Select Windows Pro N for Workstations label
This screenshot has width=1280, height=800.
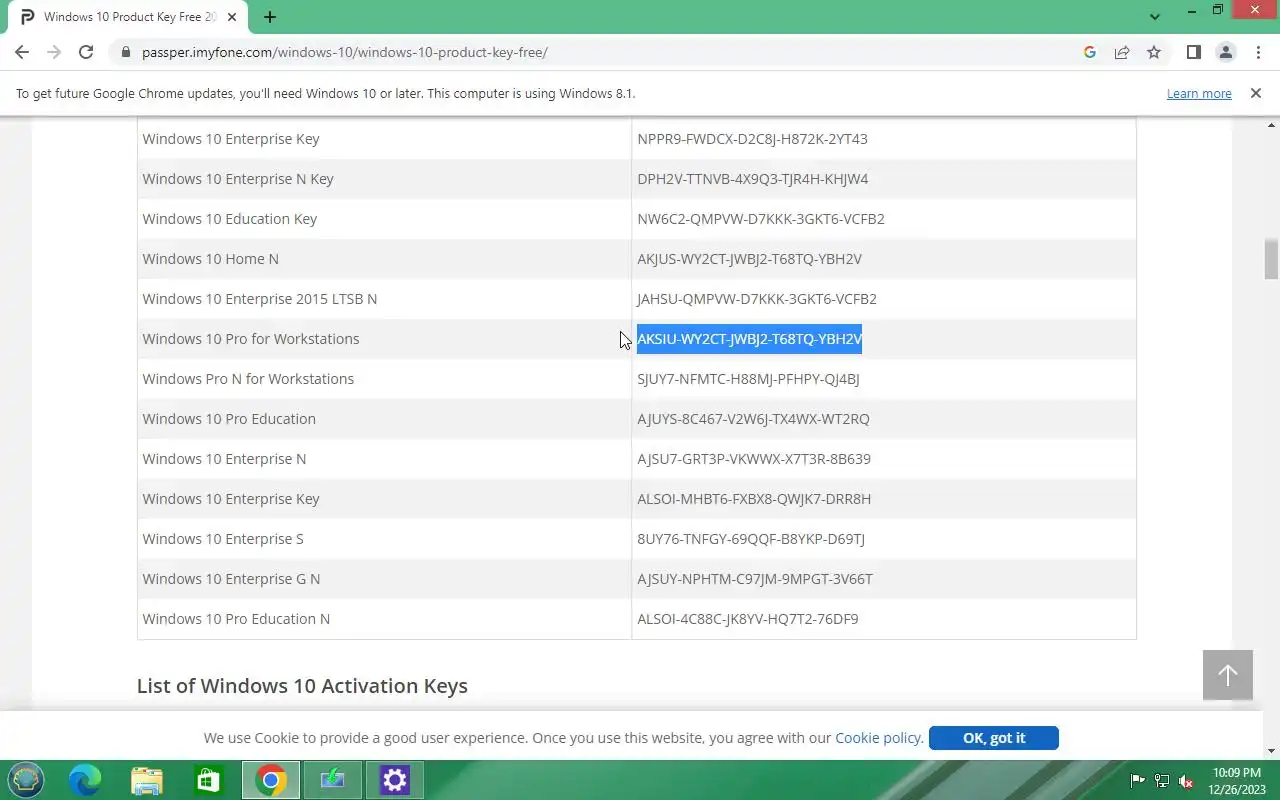coord(248,379)
